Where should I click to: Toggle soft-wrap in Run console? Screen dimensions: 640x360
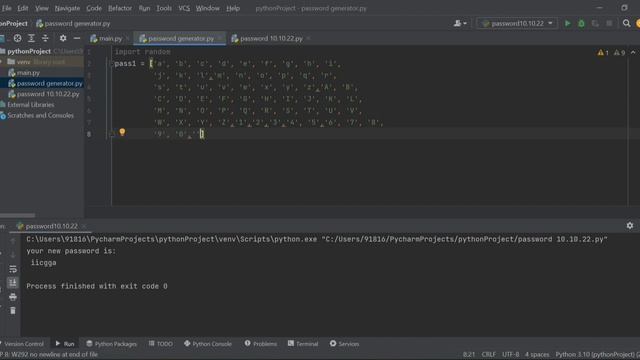pyautogui.click(x=13, y=269)
